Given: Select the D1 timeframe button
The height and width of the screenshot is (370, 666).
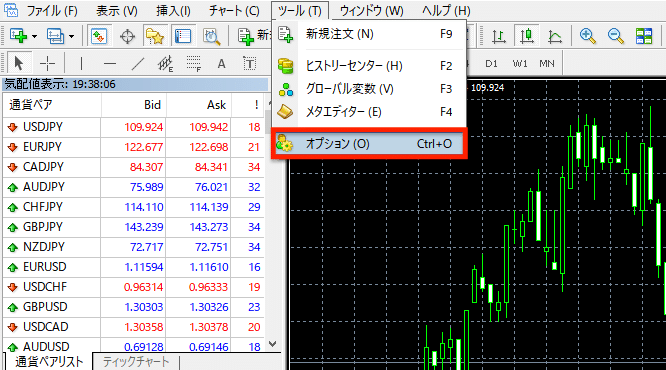Looking at the screenshot, I should [491, 64].
